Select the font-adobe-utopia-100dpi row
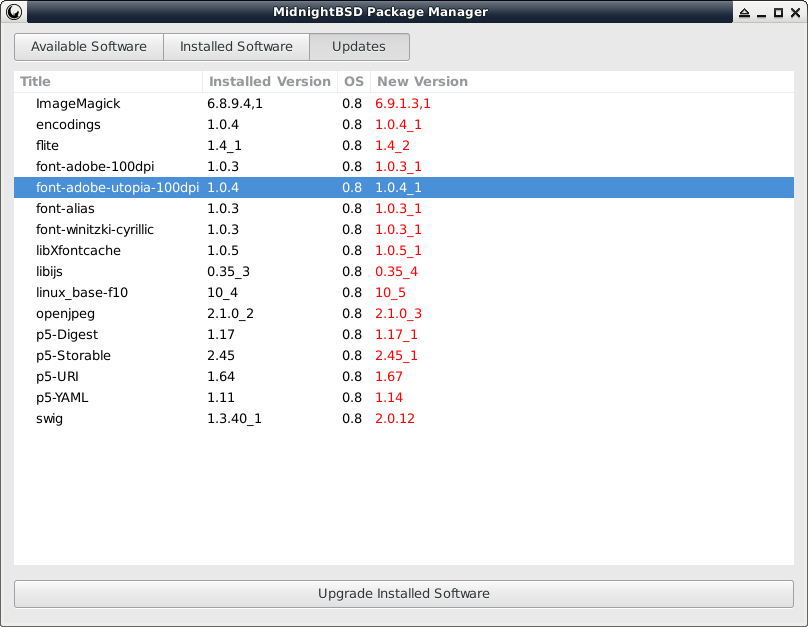The width and height of the screenshot is (808, 627). (403, 188)
